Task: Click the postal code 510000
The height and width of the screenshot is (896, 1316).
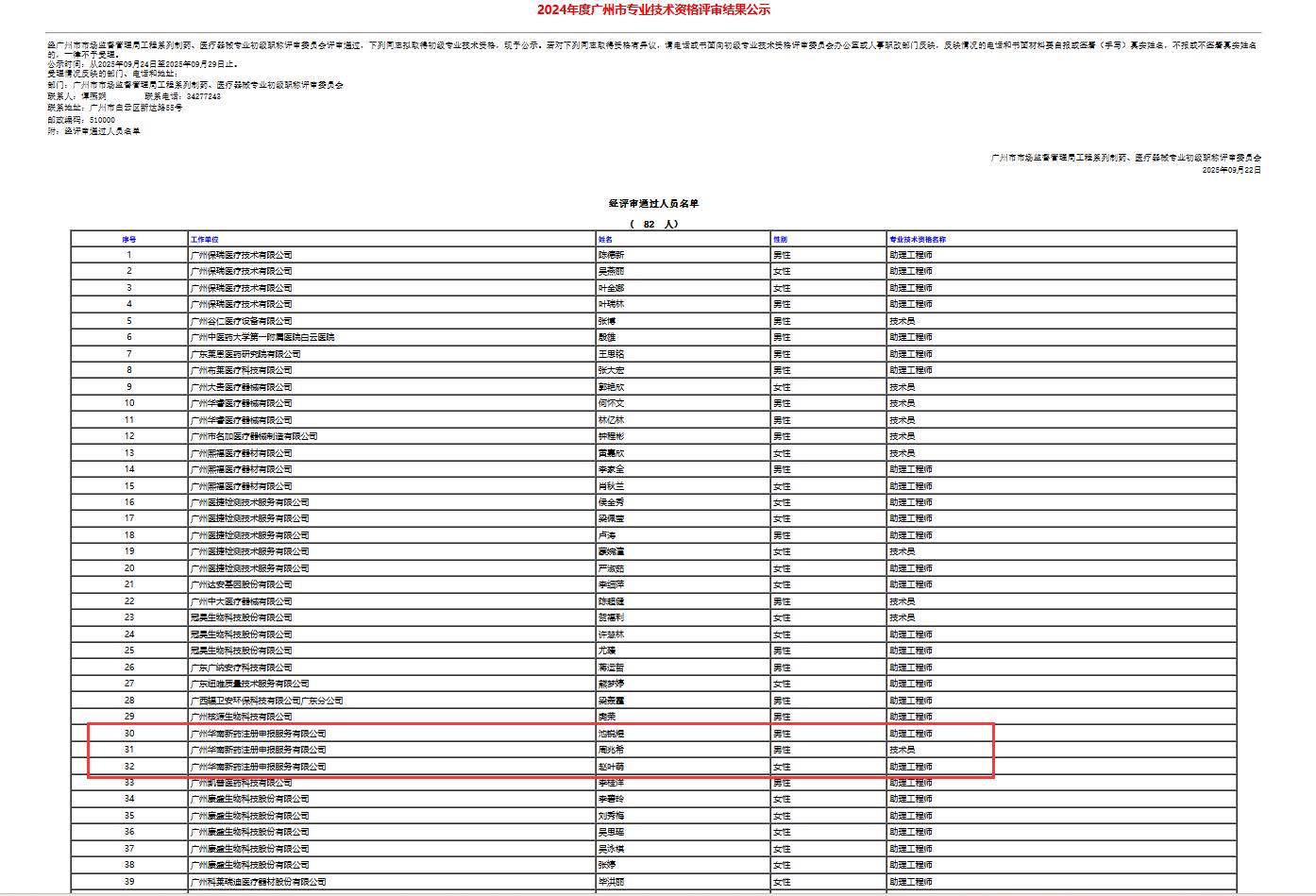Action: [102, 120]
